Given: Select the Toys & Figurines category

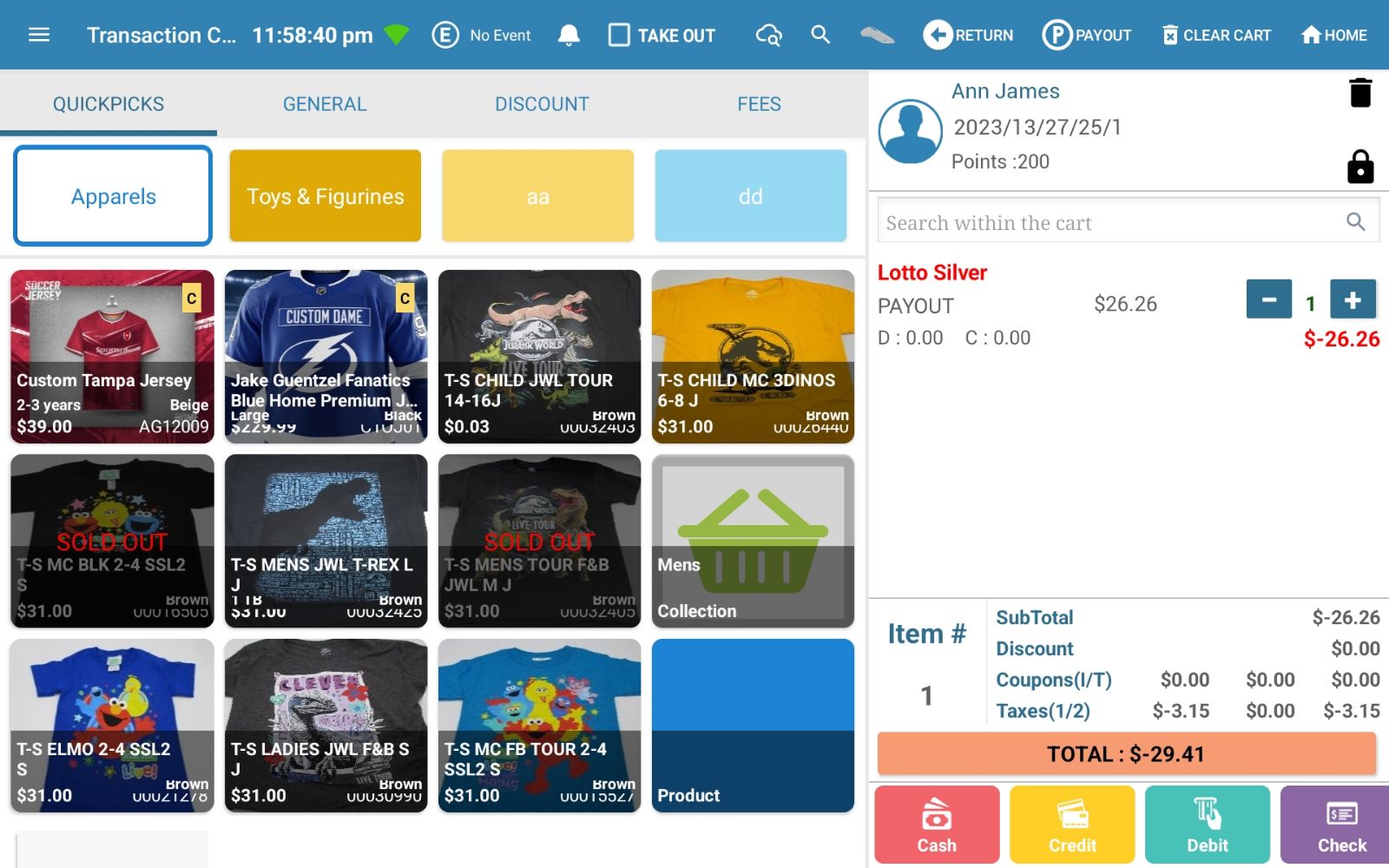Looking at the screenshot, I should coord(326,196).
